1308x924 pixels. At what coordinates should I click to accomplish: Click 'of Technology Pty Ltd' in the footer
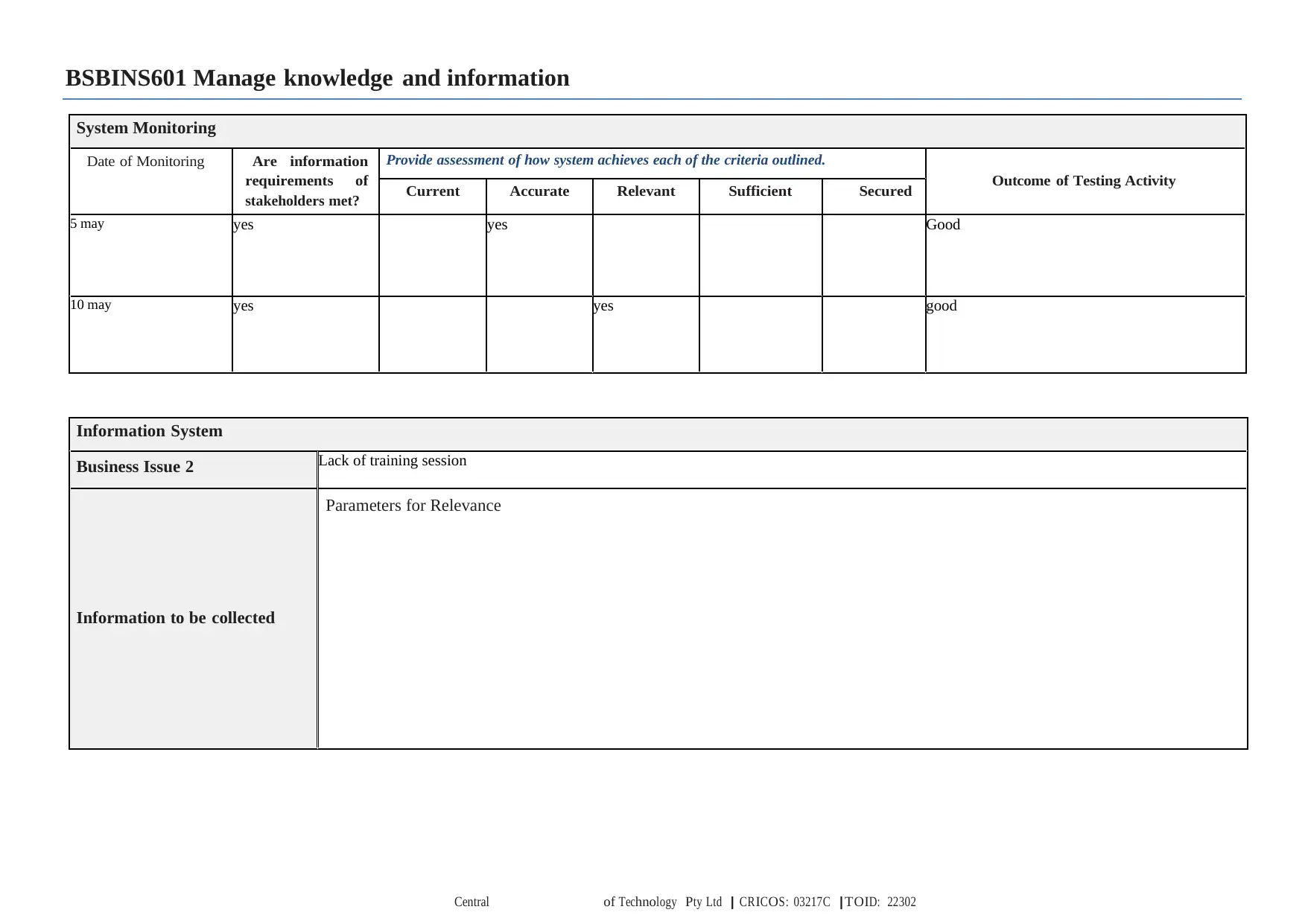[663, 902]
